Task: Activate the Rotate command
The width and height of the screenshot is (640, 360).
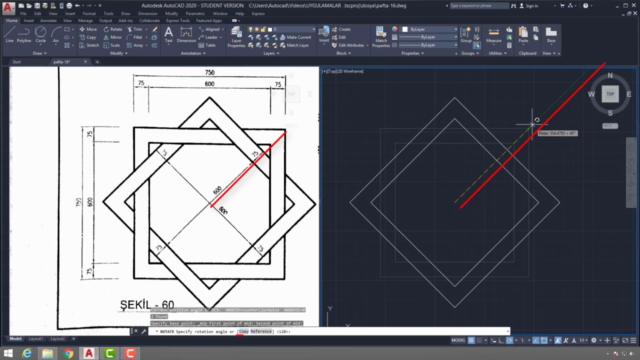Action: pyautogui.click(x=113, y=29)
